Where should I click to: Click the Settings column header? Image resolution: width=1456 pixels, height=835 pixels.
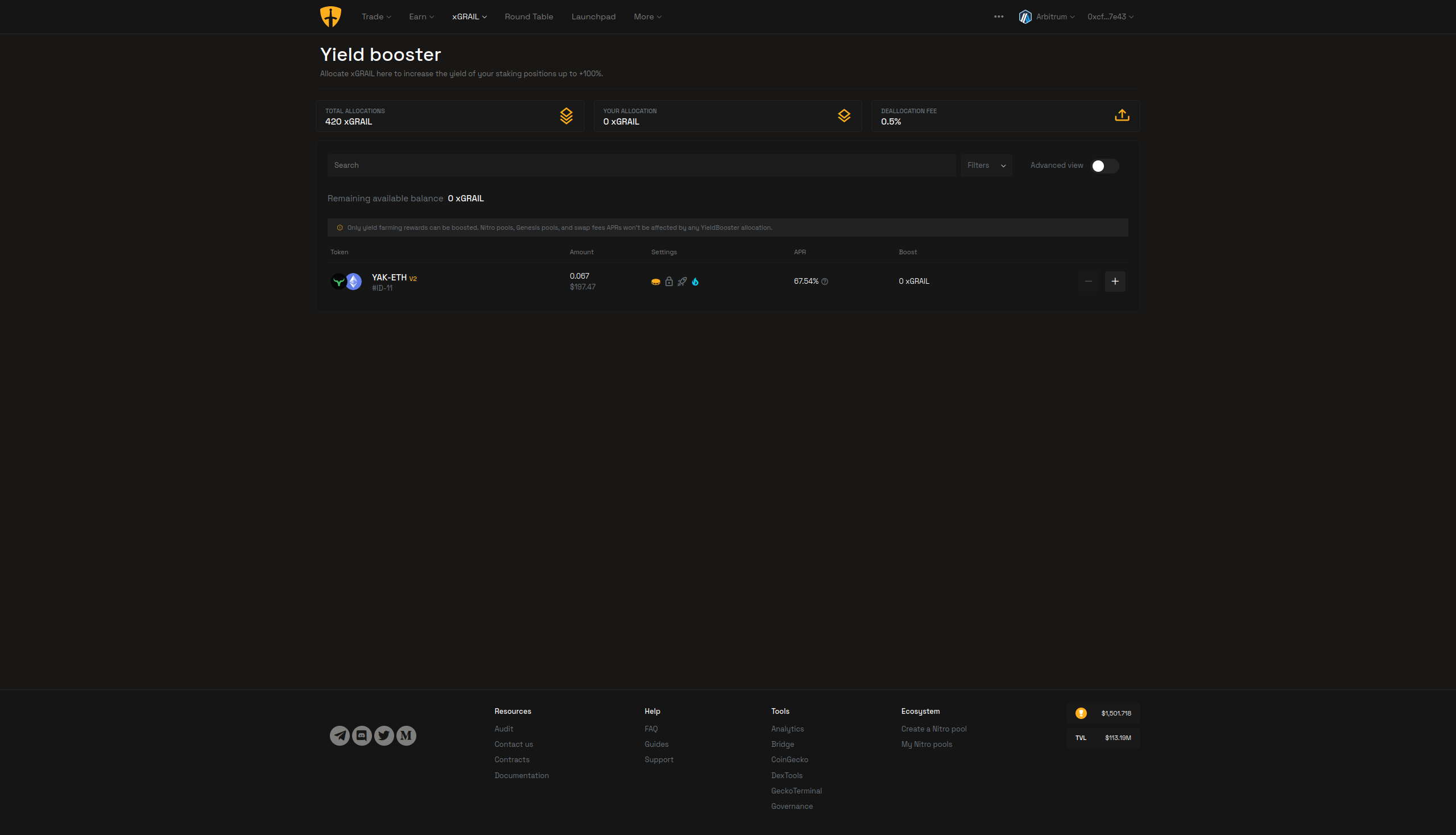664,253
